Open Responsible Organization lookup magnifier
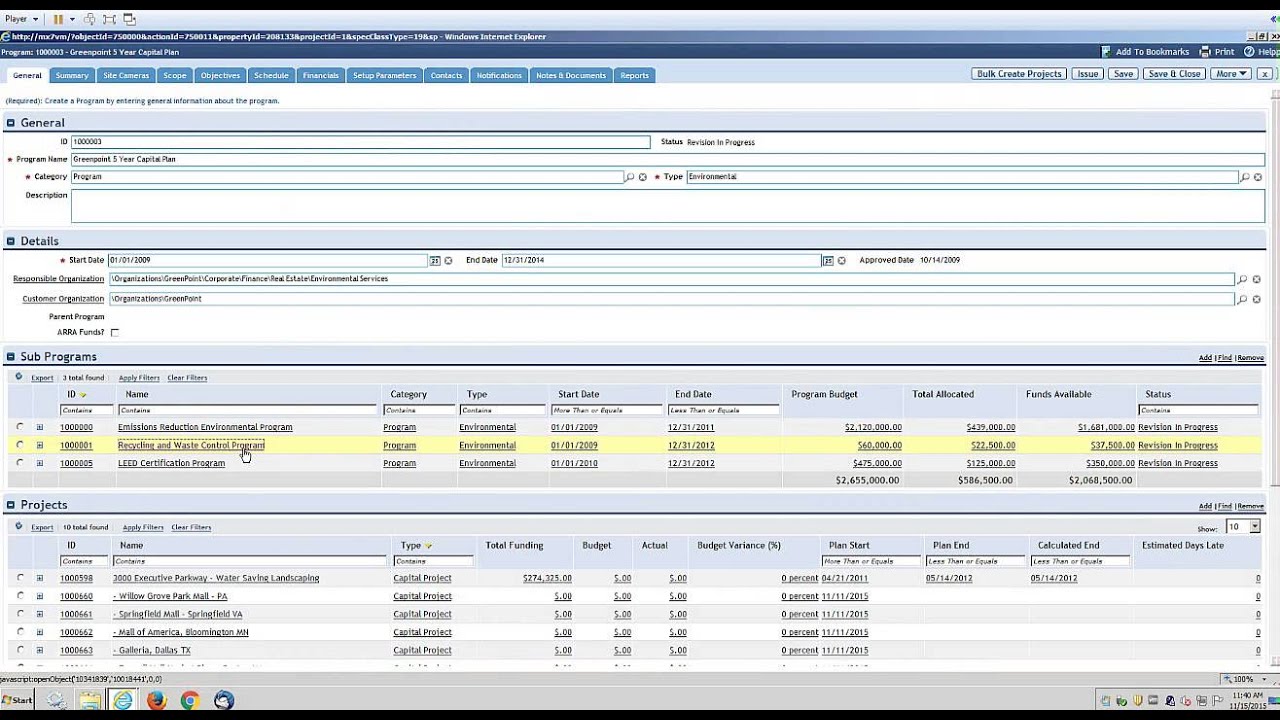The width and height of the screenshot is (1280, 720). (1243, 280)
